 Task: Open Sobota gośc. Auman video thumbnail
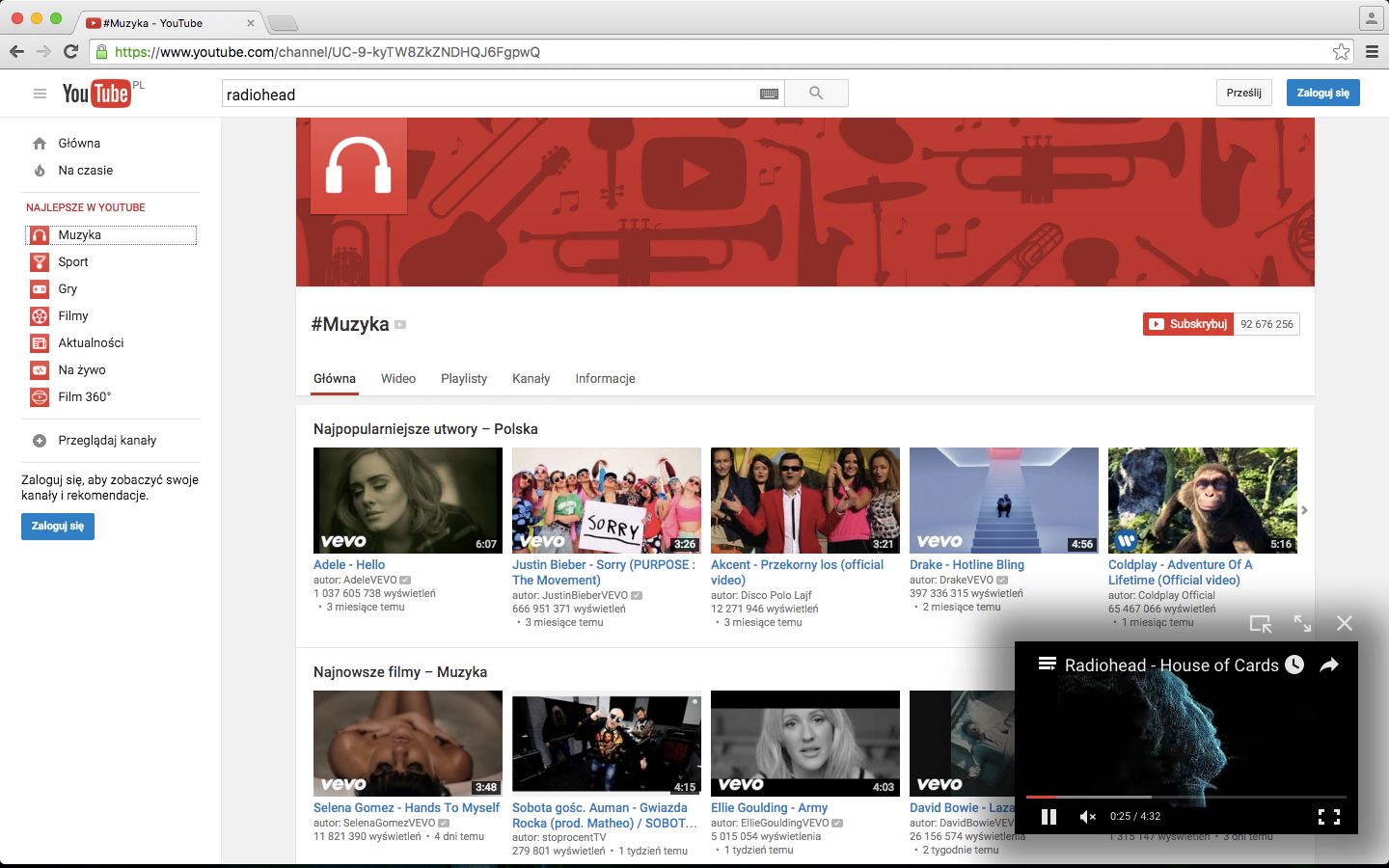pyautogui.click(x=607, y=744)
